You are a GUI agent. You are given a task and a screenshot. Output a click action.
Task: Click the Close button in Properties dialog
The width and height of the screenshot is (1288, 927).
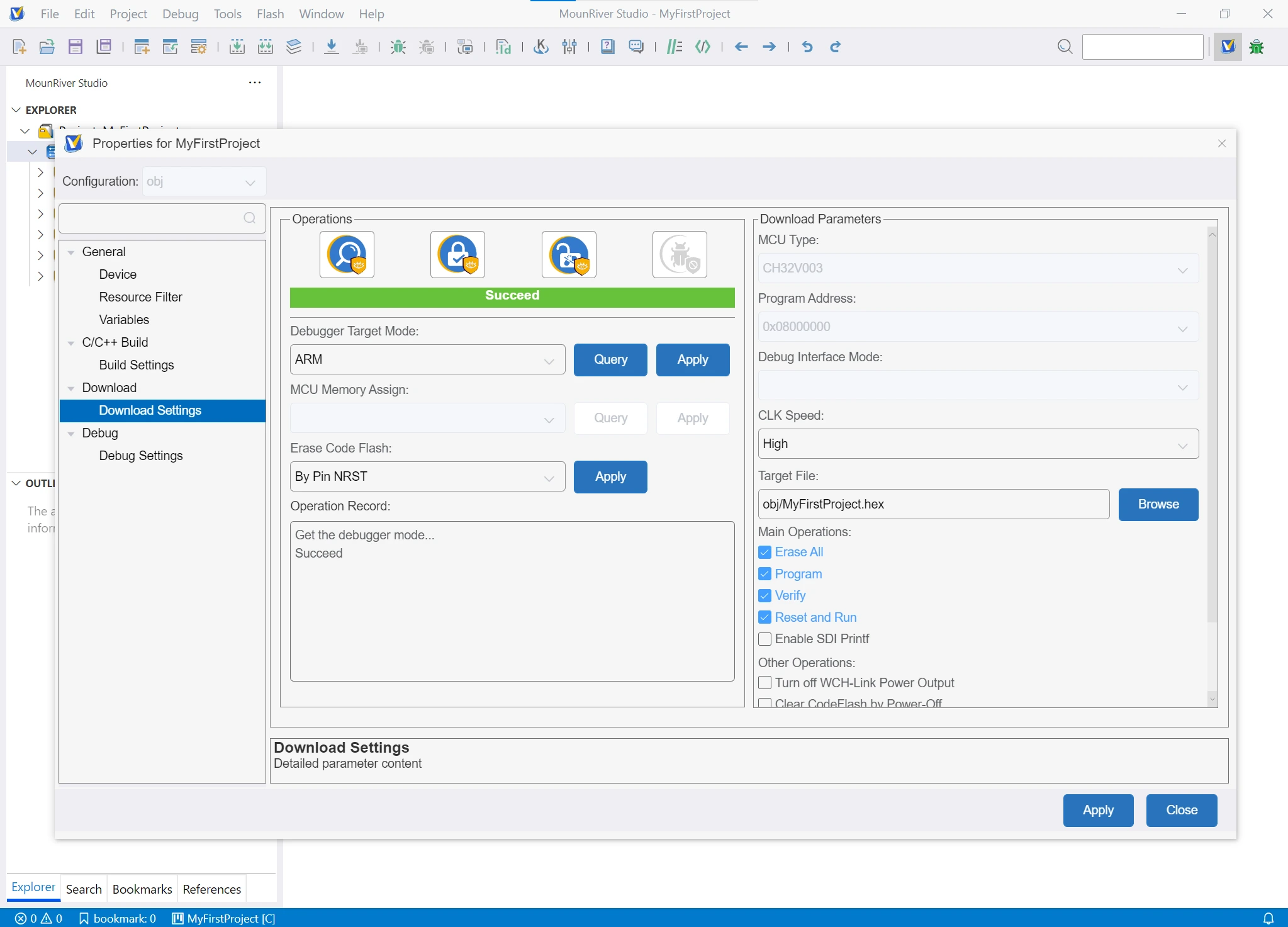tap(1182, 811)
